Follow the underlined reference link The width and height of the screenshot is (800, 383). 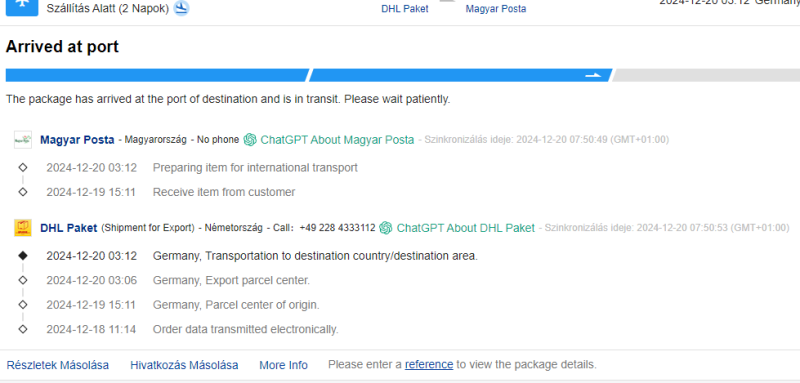coord(429,365)
